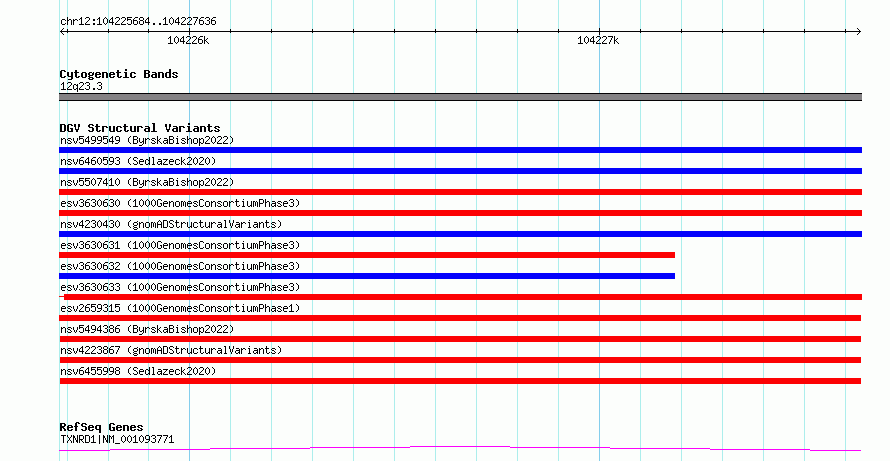The image size is (890, 461).
Task: Select the red bar under nsv6455998
Action: tap(460, 381)
